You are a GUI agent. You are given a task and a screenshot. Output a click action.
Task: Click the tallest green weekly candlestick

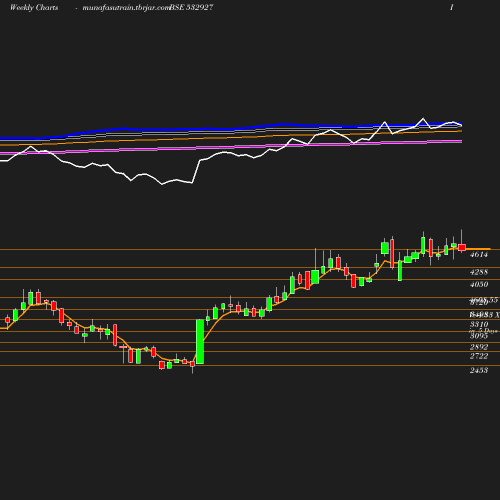[x=200, y=342]
